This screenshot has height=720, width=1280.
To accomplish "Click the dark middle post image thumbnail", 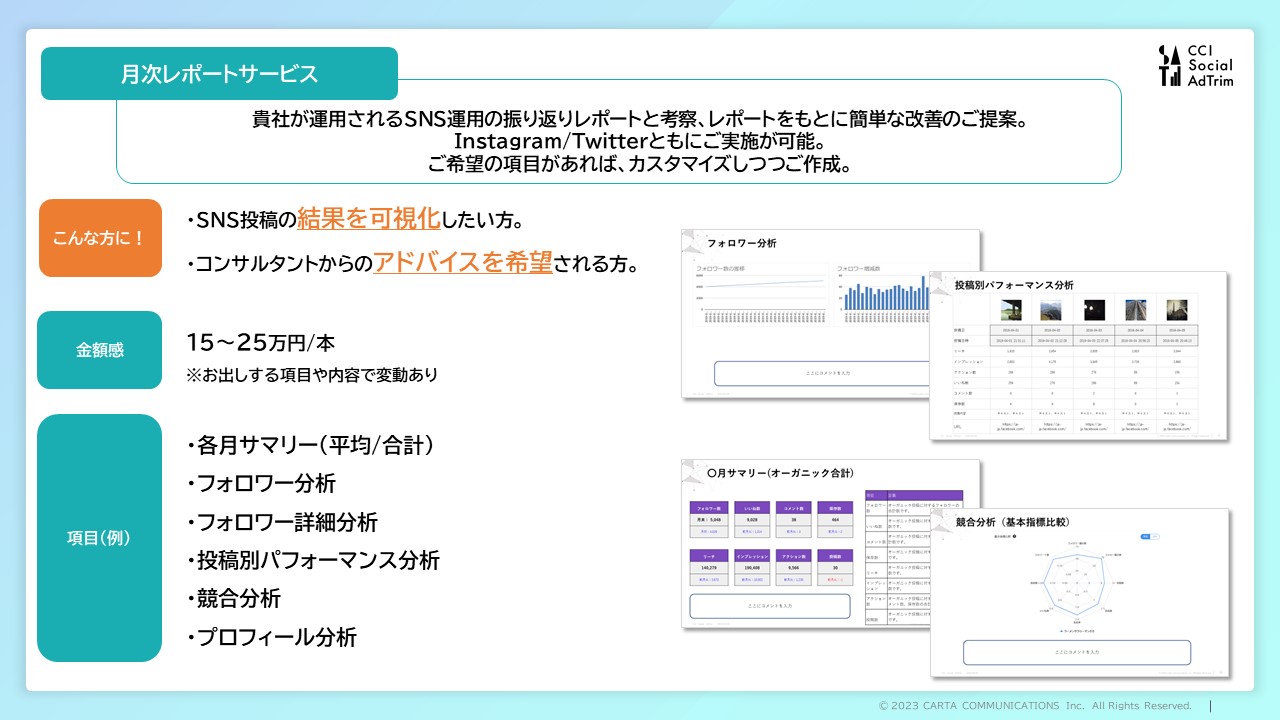I will point(1094,309).
